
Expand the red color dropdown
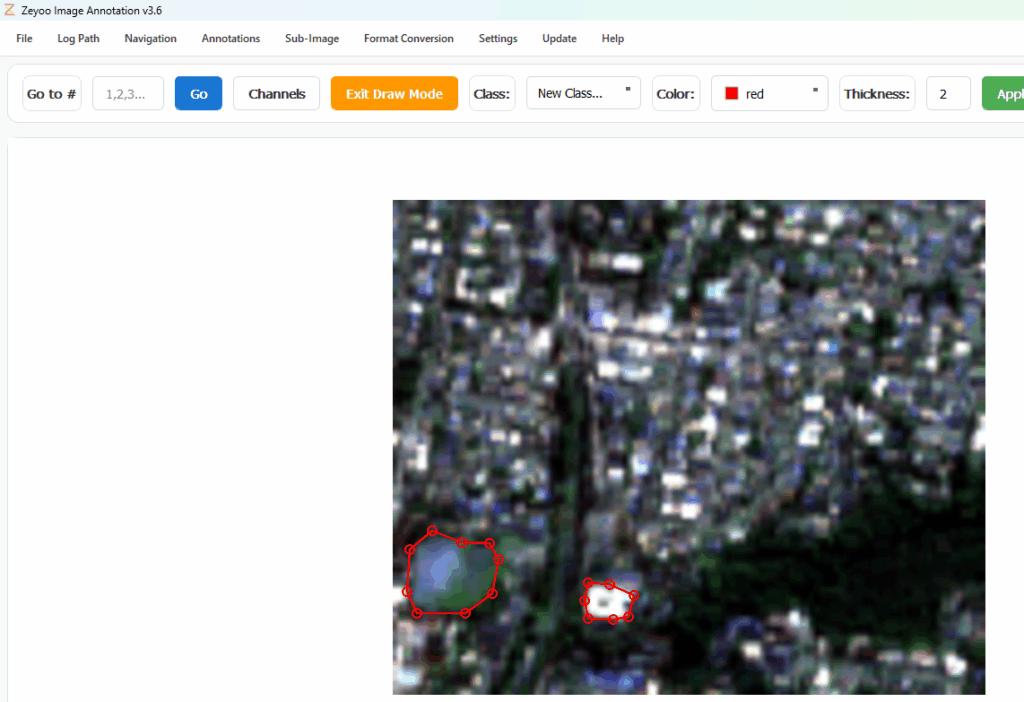(x=769, y=94)
